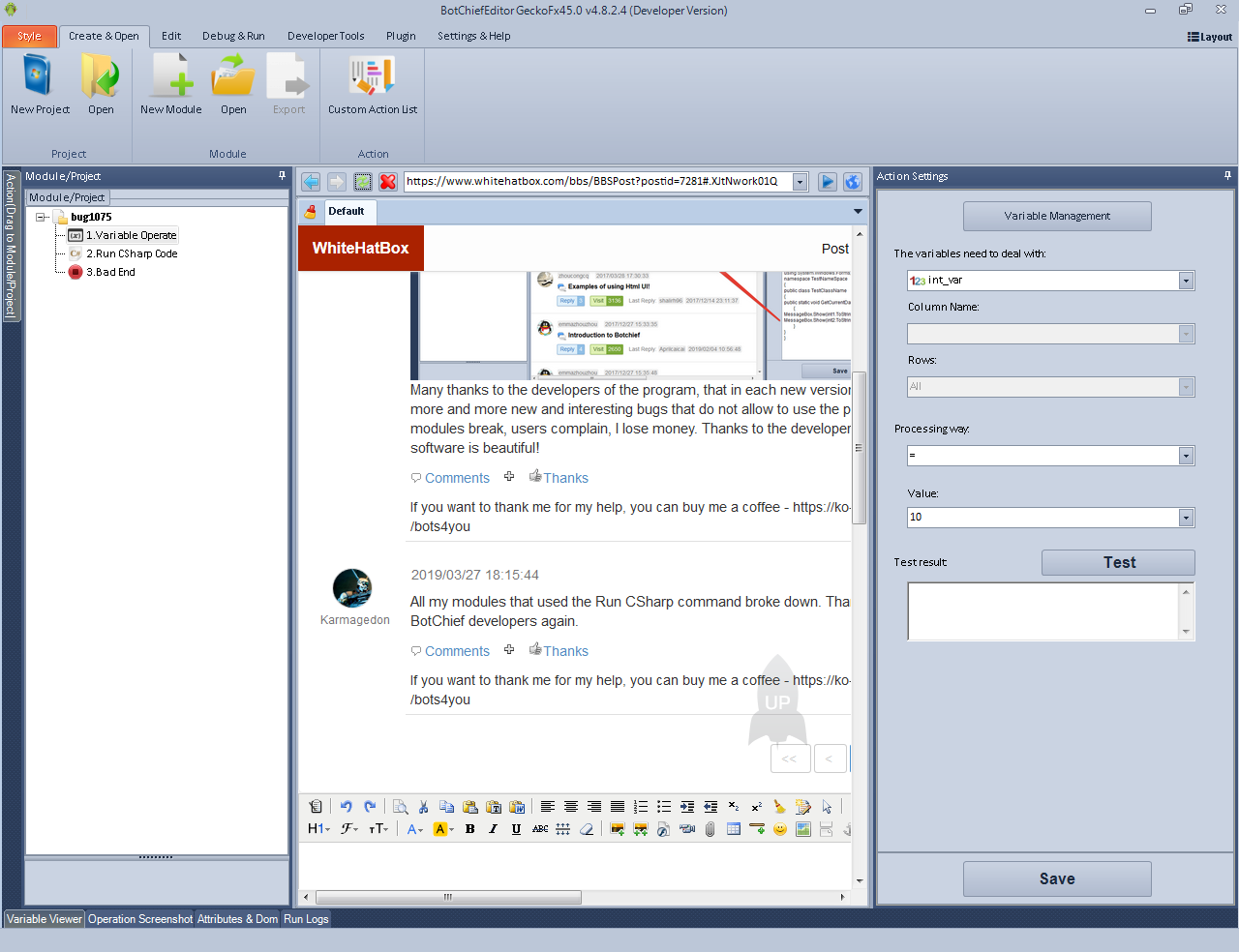Screen dimensions: 1239x952
Task: Switch to the Debug & Run ribbon tab
Action: [233, 36]
